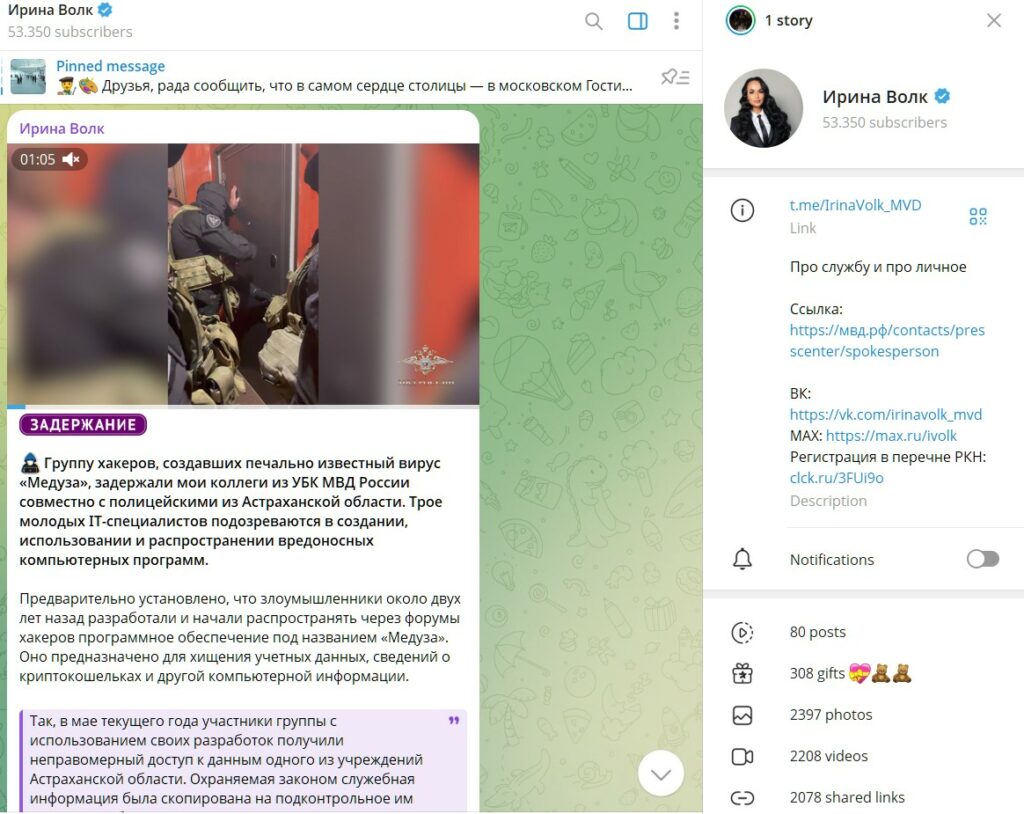Close the channel info panel
The height and width of the screenshot is (814, 1024).
point(994,21)
